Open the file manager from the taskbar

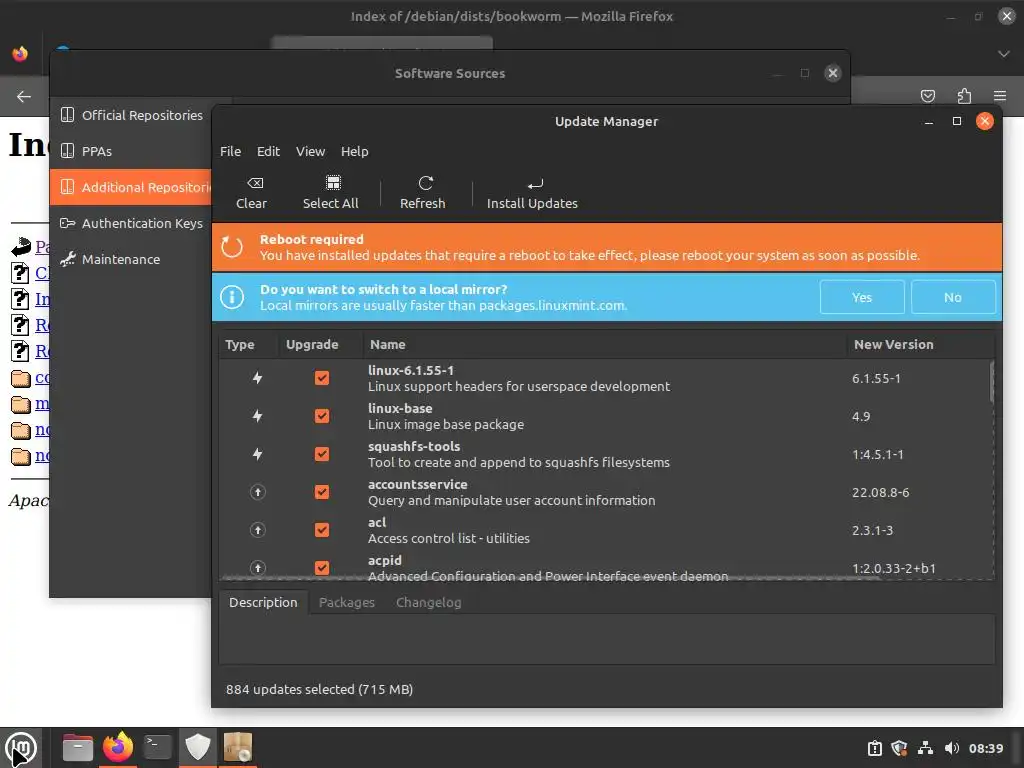pos(78,747)
